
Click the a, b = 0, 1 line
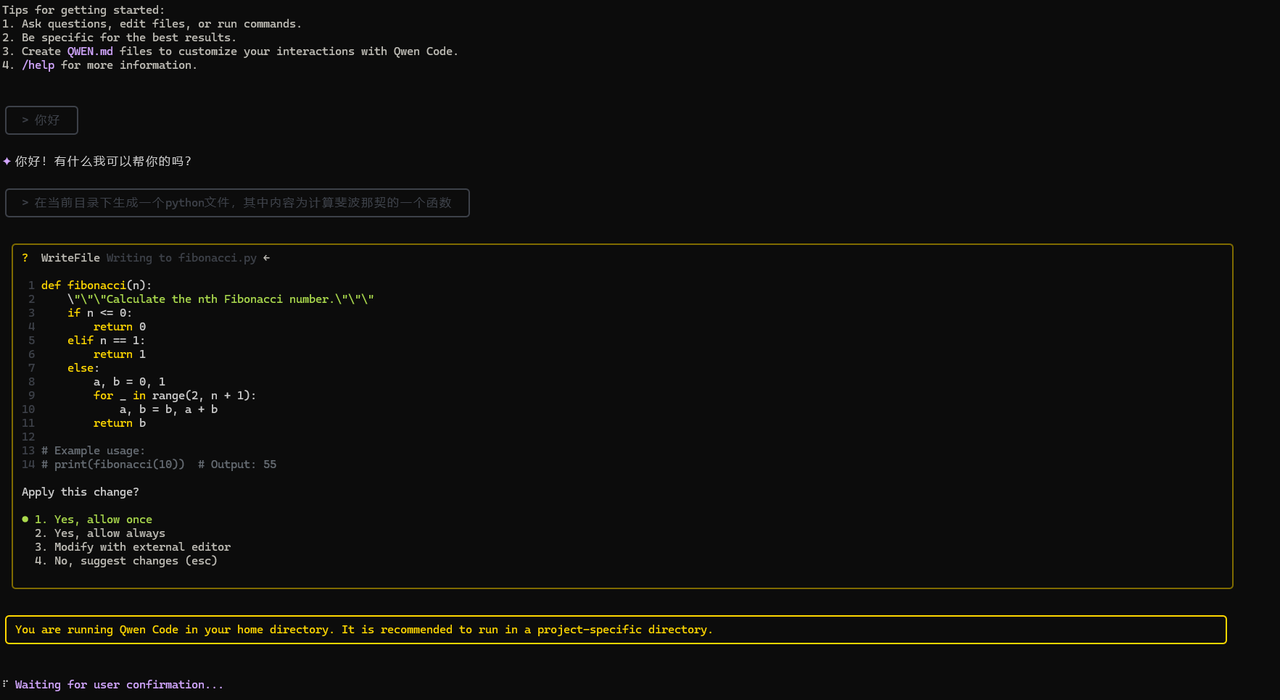[129, 382]
